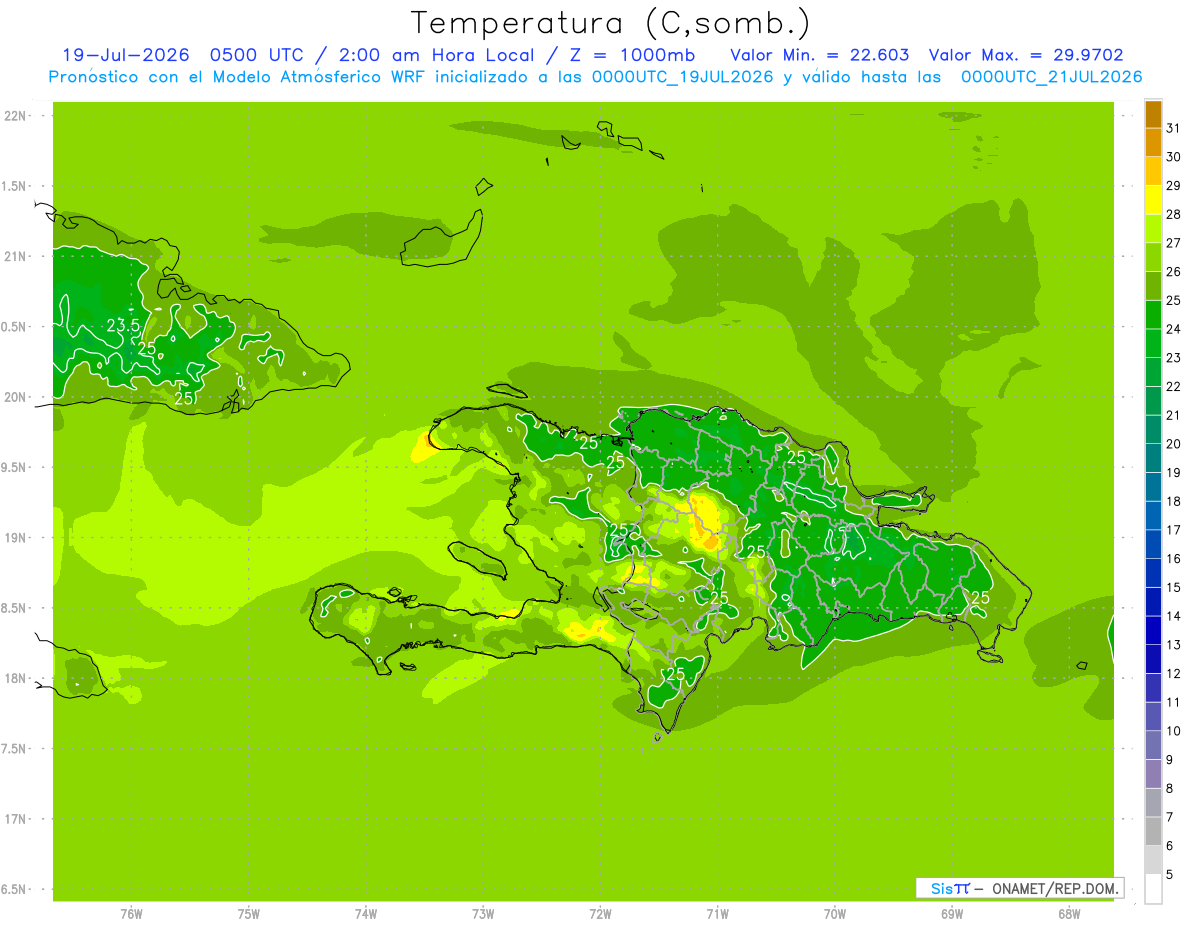Click the 76W longitude axis label
Viewport: 1200px width, 927px height.
pos(131,914)
